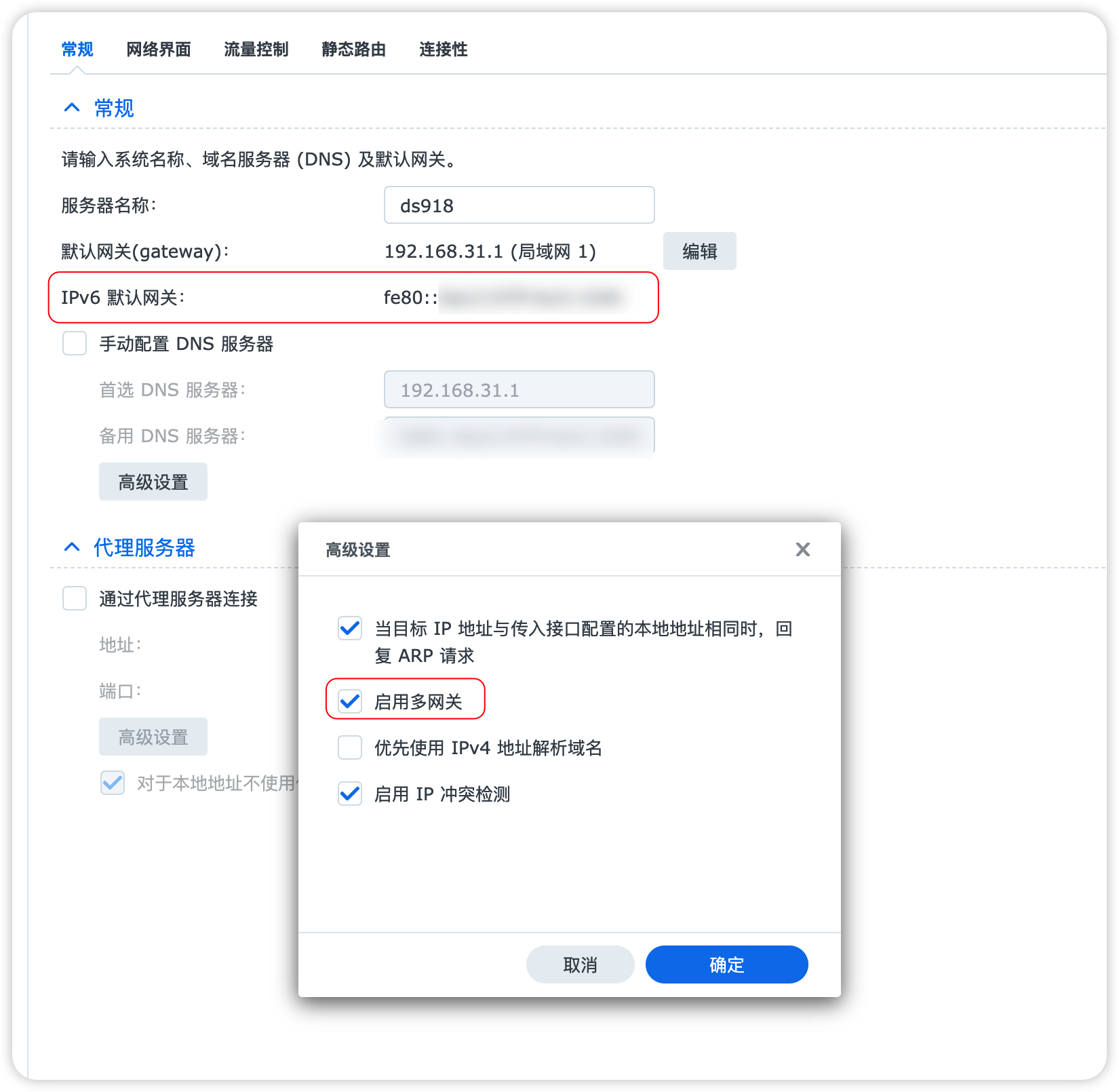Enable 优先使用 IPv4 地址解析域名
The image size is (1119, 1092).
(x=350, y=748)
